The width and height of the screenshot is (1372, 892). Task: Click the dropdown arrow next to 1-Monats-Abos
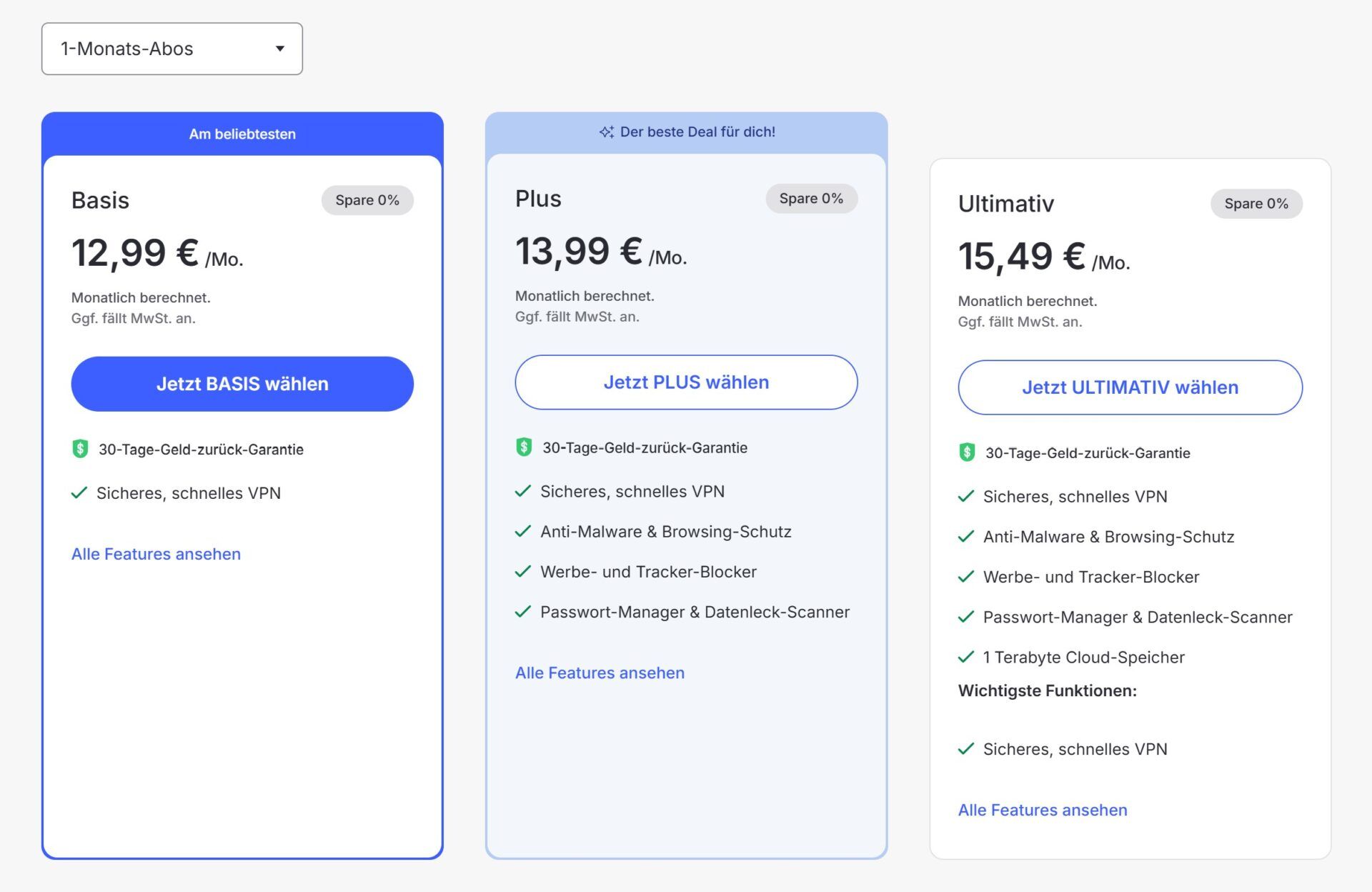click(x=280, y=49)
